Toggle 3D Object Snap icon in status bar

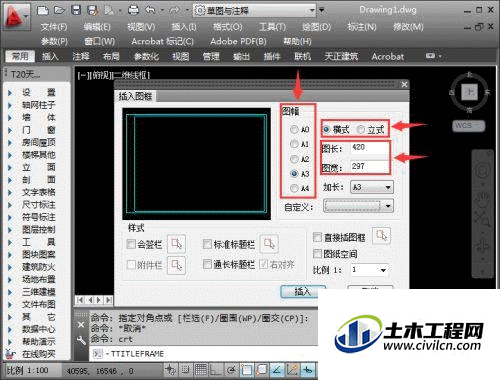click(x=262, y=370)
